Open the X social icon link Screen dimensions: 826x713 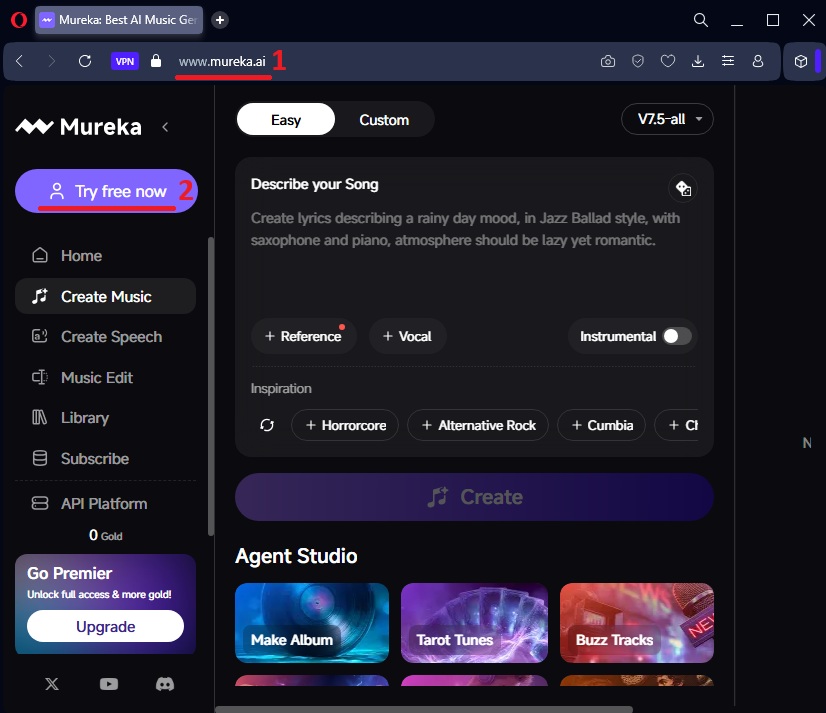coord(52,684)
